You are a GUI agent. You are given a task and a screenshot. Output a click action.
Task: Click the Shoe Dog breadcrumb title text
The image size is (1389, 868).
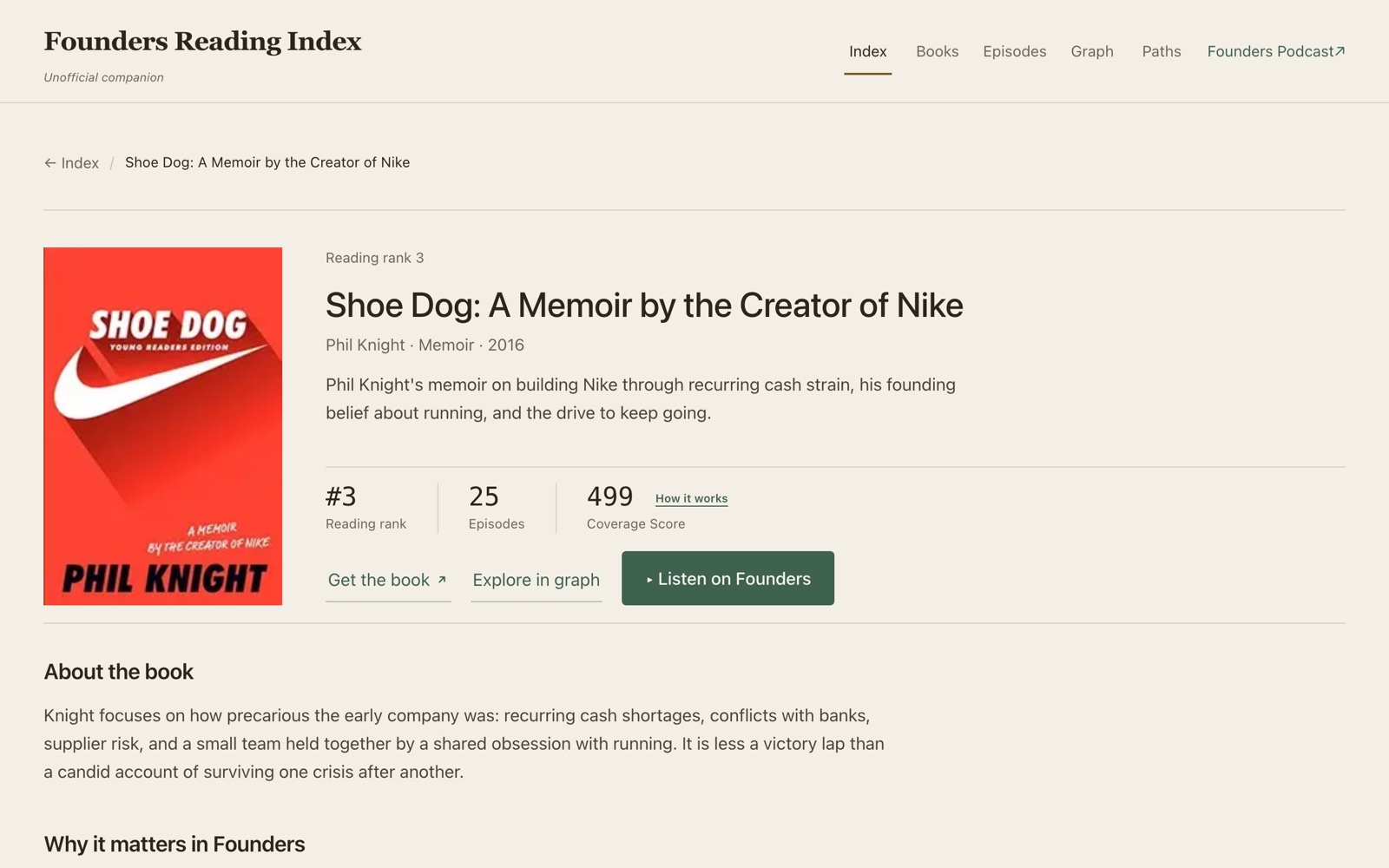[x=267, y=162]
